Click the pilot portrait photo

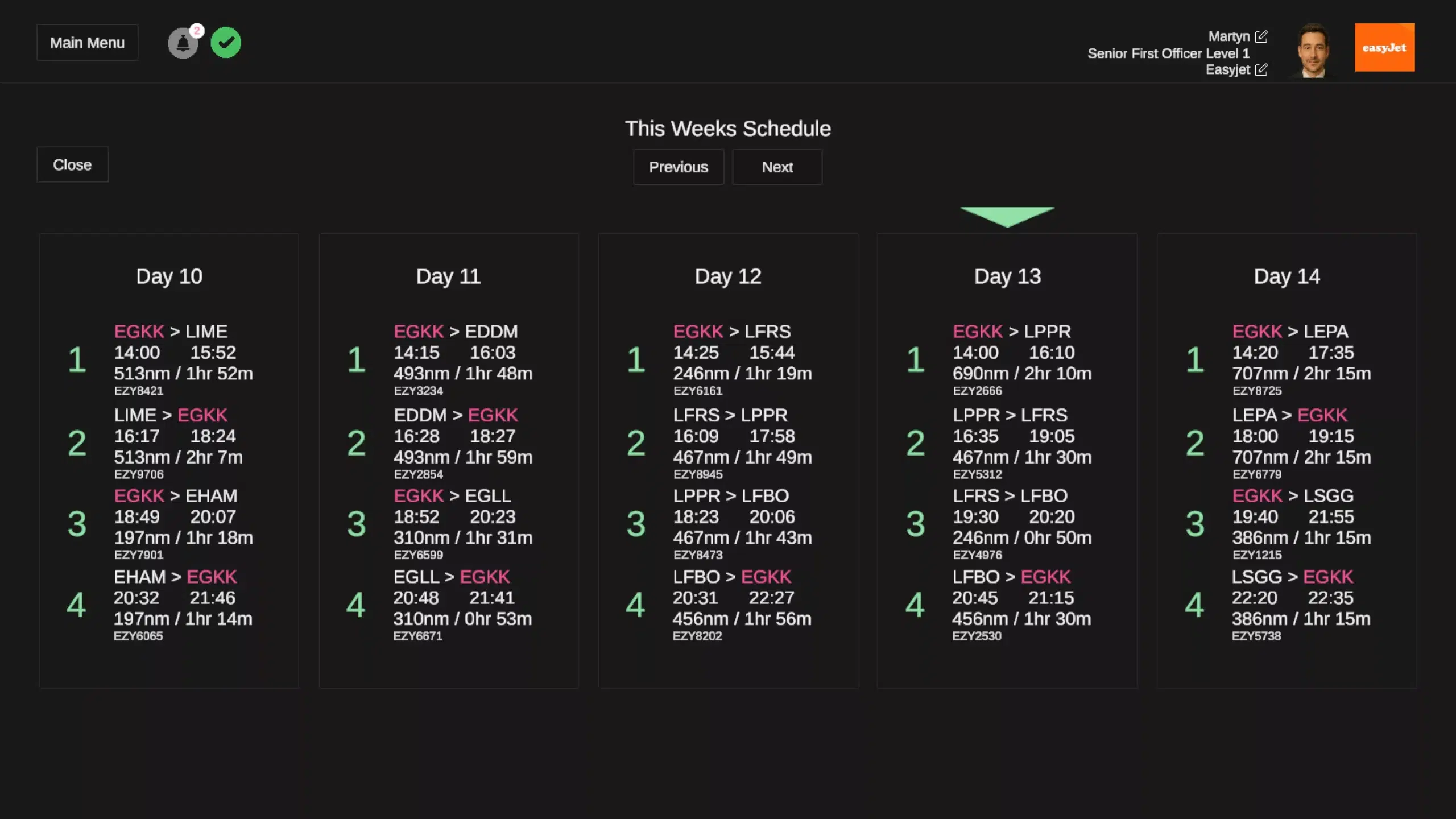pyautogui.click(x=1313, y=50)
